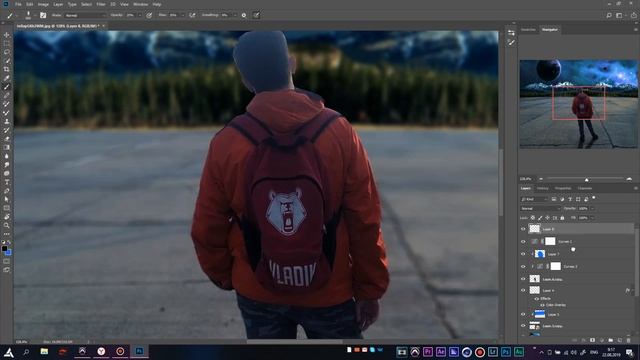
Task: Toggle the Color Overlay effect visibility
Action: click(542, 305)
